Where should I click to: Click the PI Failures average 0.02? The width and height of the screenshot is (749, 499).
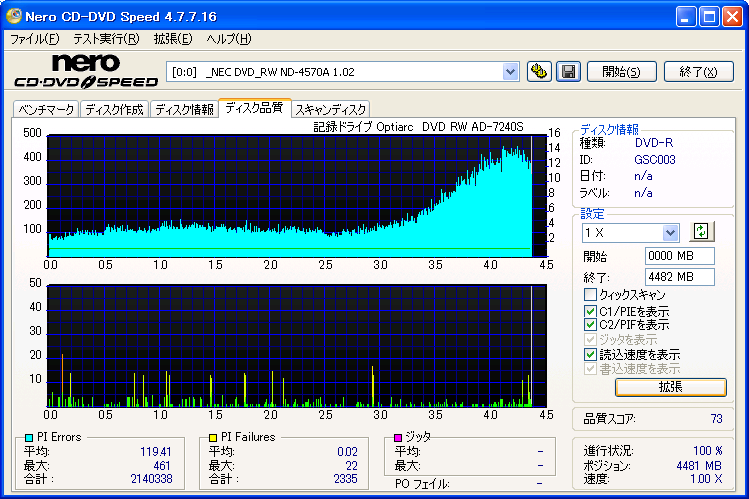[x=347, y=452]
